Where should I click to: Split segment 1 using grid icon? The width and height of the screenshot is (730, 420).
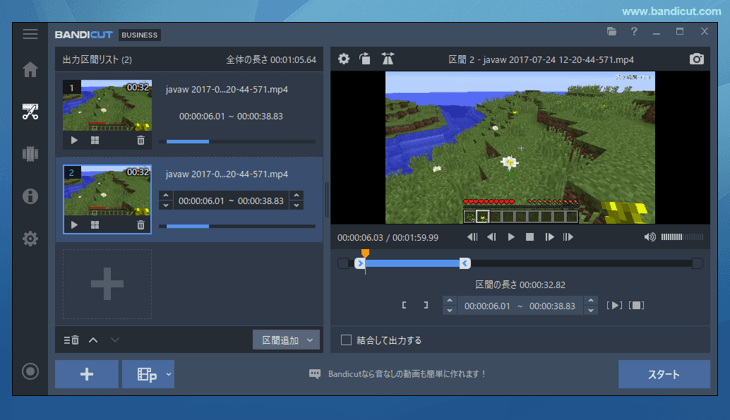pyautogui.click(x=95, y=140)
